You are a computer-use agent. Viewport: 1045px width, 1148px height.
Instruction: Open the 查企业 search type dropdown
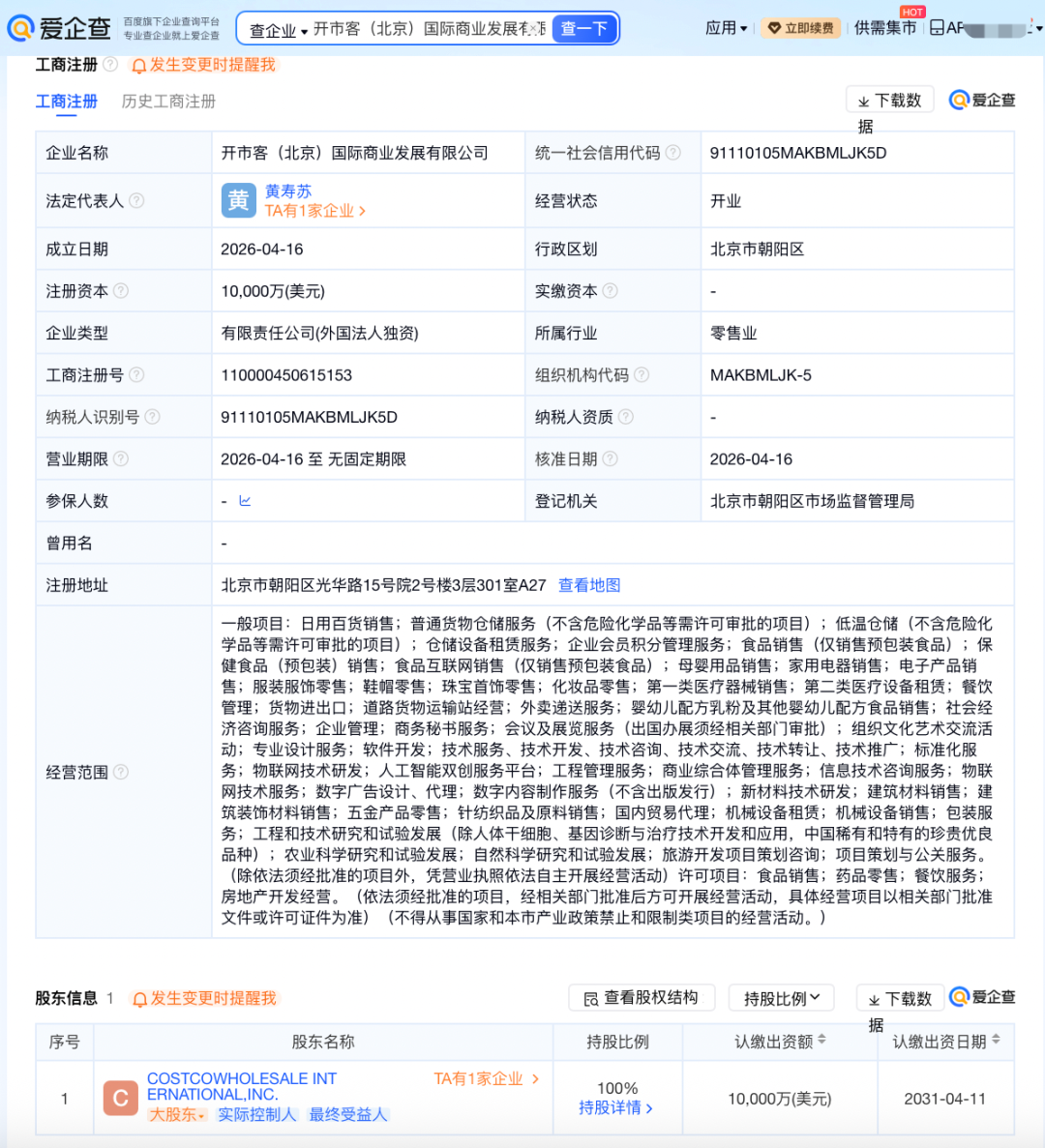pyautogui.click(x=279, y=30)
